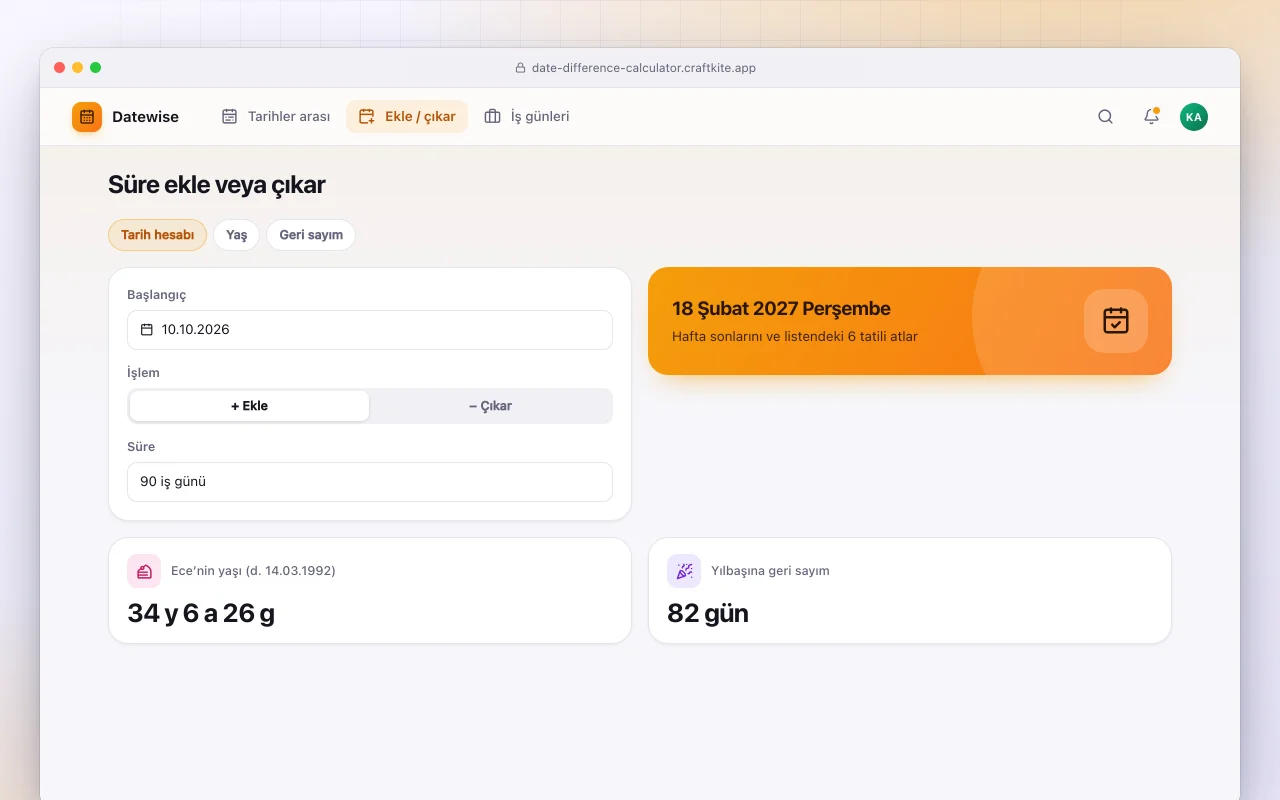Click the calendar icon inside the Başlangıç field
1280x800 pixels.
(x=147, y=330)
